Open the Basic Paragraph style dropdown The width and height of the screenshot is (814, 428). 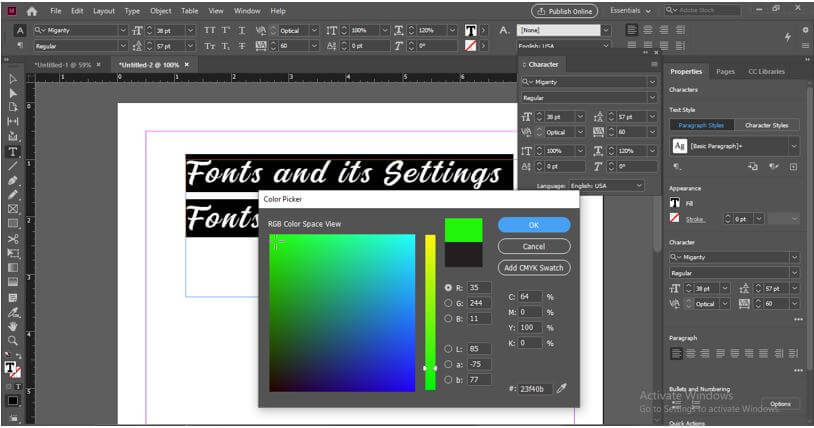pos(794,146)
